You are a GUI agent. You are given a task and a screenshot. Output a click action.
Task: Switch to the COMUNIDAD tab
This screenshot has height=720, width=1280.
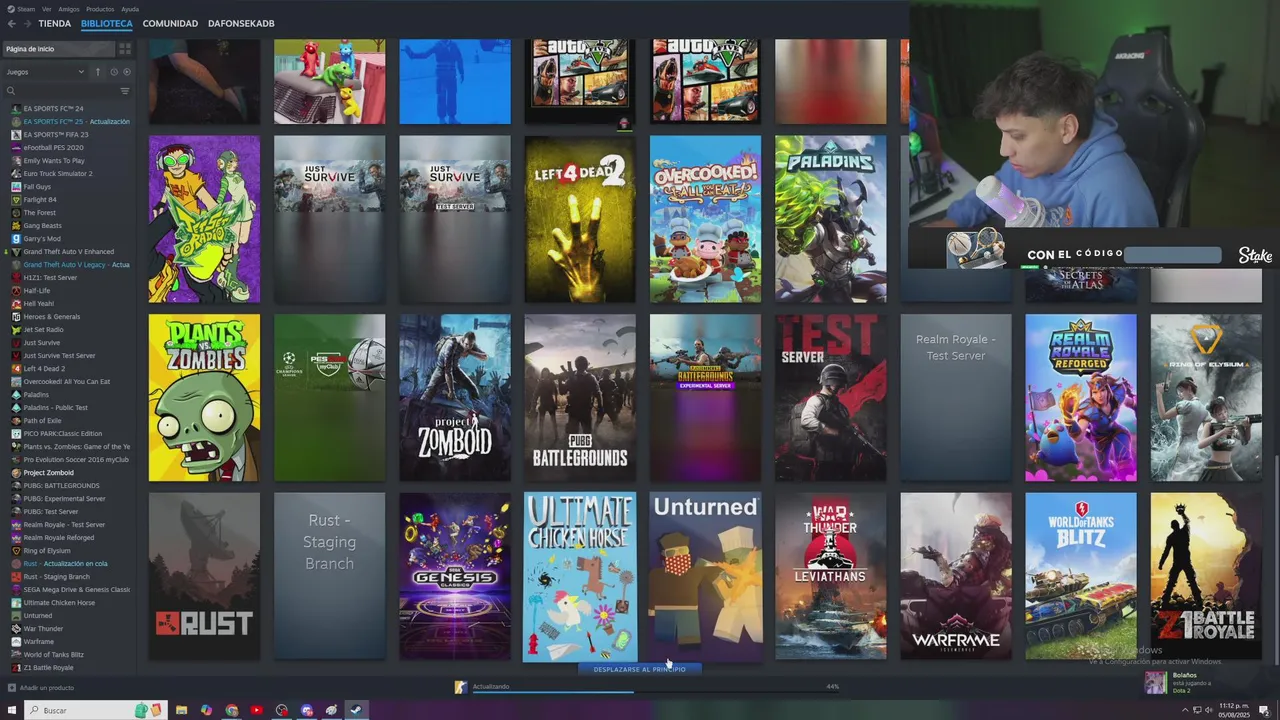pyautogui.click(x=170, y=23)
